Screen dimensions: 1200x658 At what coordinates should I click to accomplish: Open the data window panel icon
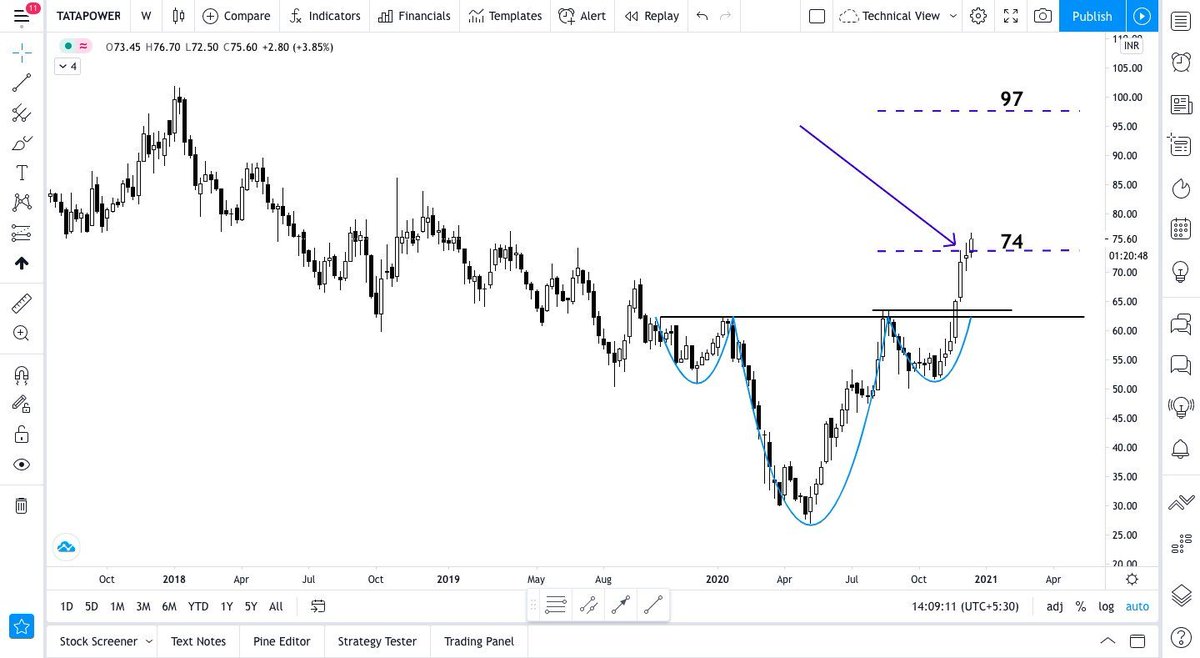[x=1180, y=145]
